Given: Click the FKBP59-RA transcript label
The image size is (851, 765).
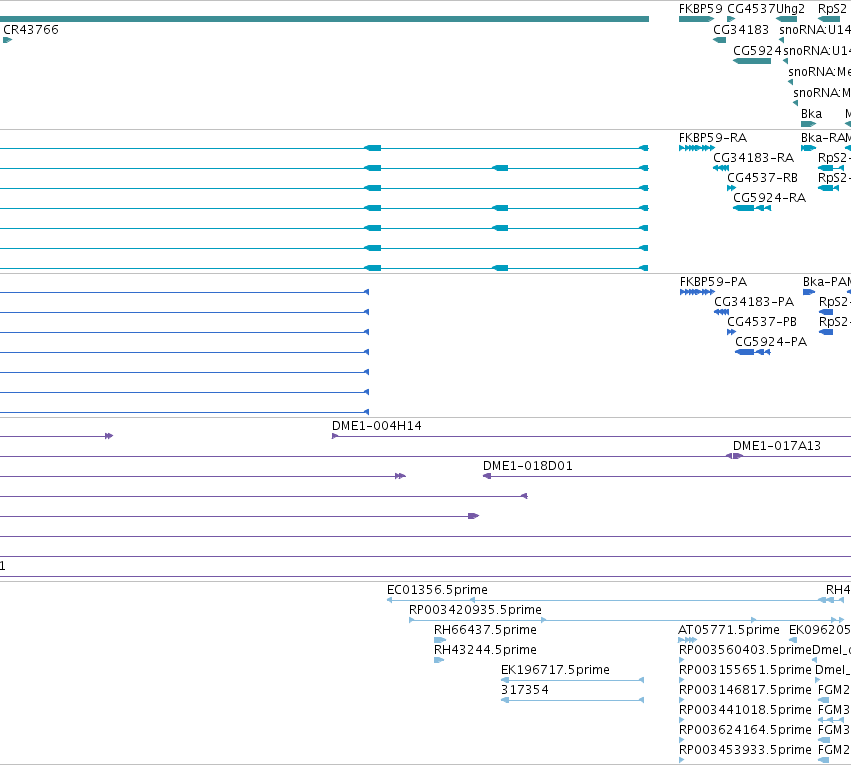Looking at the screenshot, I should tap(713, 138).
